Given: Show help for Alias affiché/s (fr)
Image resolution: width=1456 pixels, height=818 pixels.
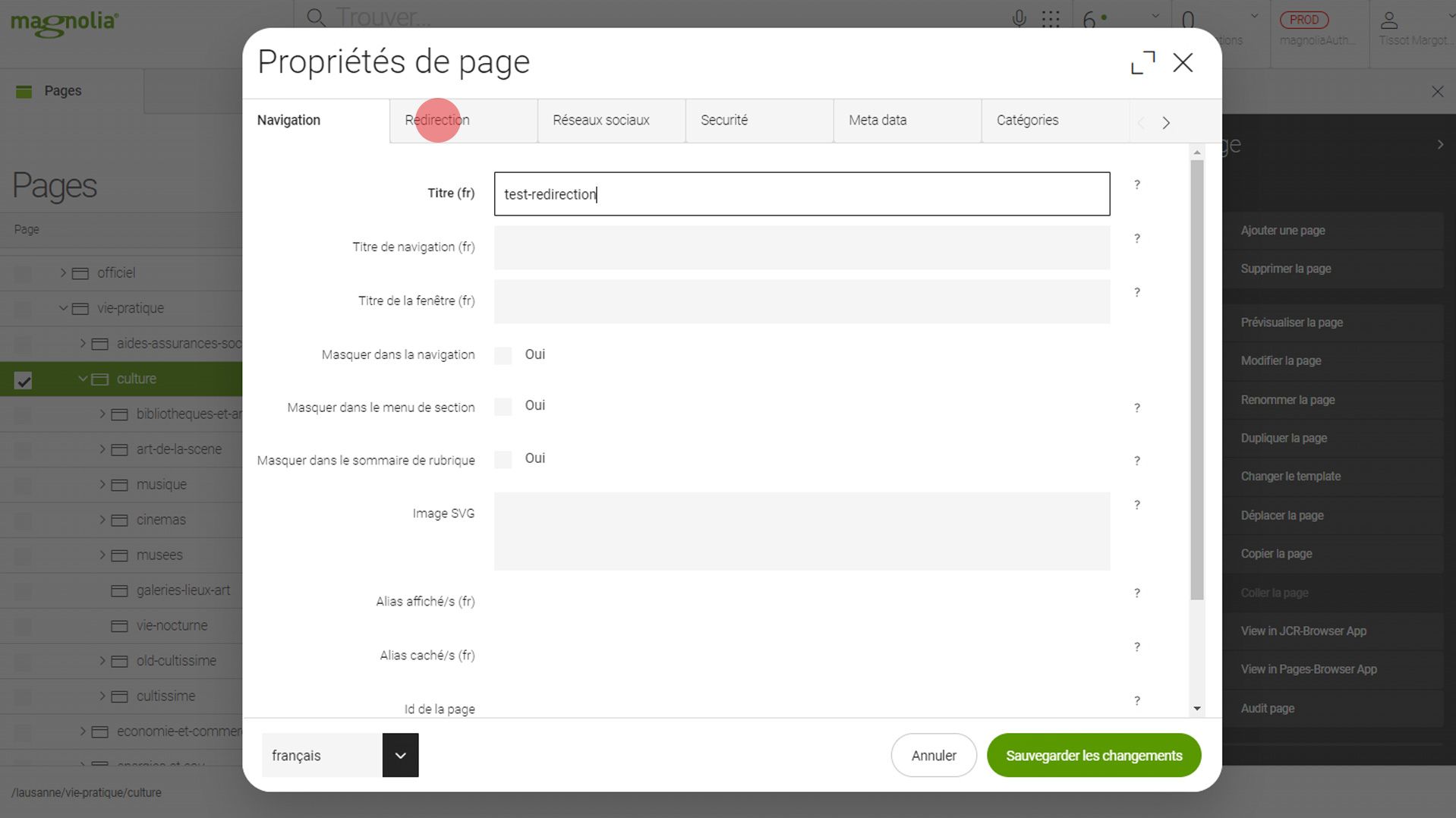Looking at the screenshot, I should (1136, 593).
